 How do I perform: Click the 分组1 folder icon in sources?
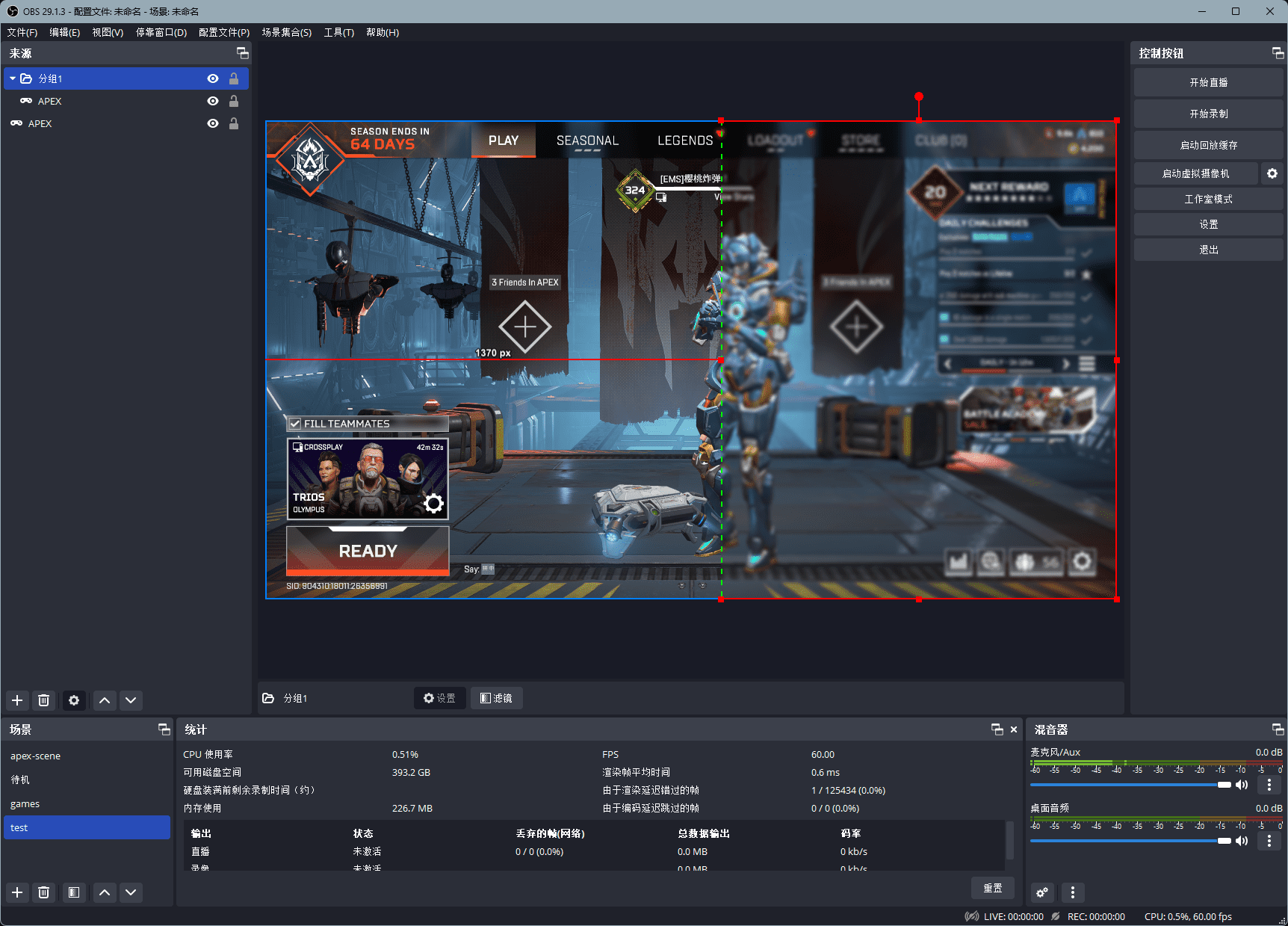point(26,78)
